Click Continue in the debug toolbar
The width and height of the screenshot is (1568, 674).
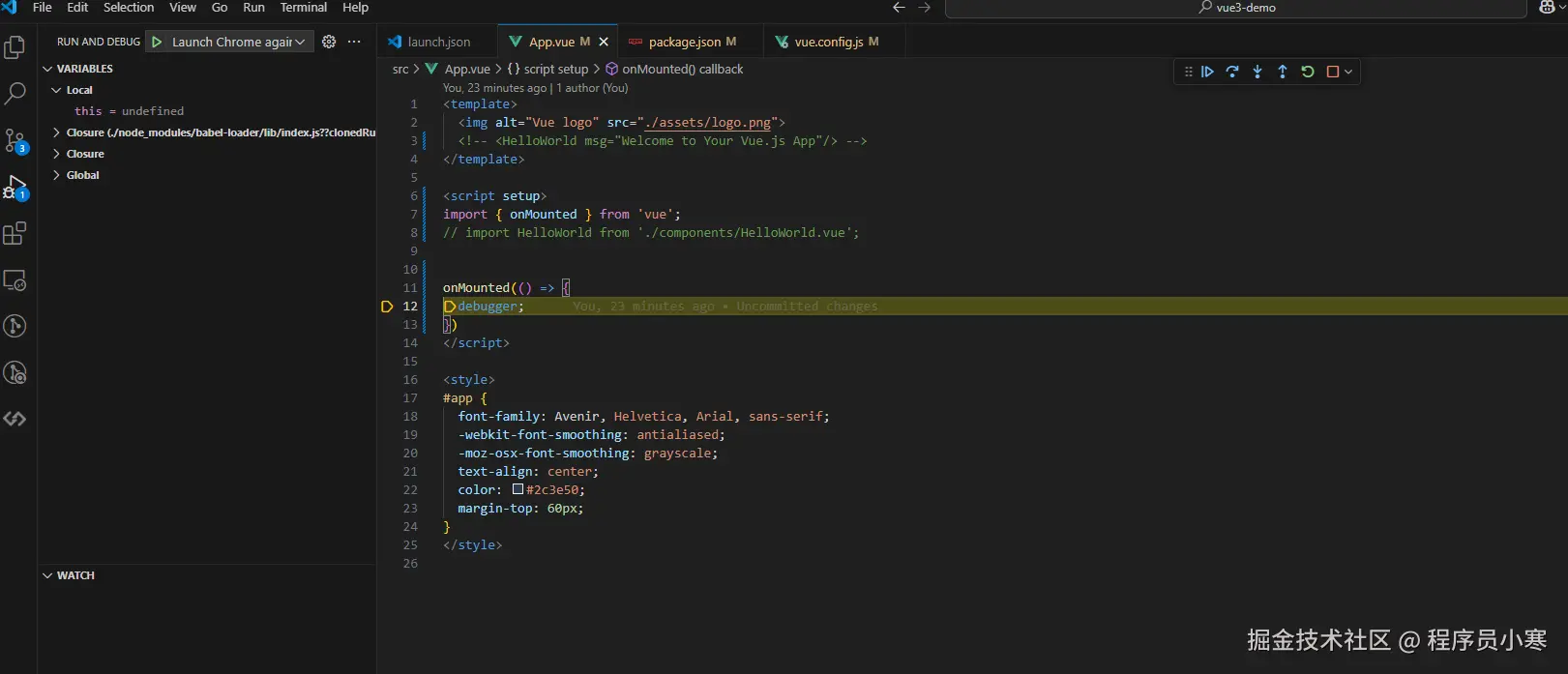point(1207,72)
